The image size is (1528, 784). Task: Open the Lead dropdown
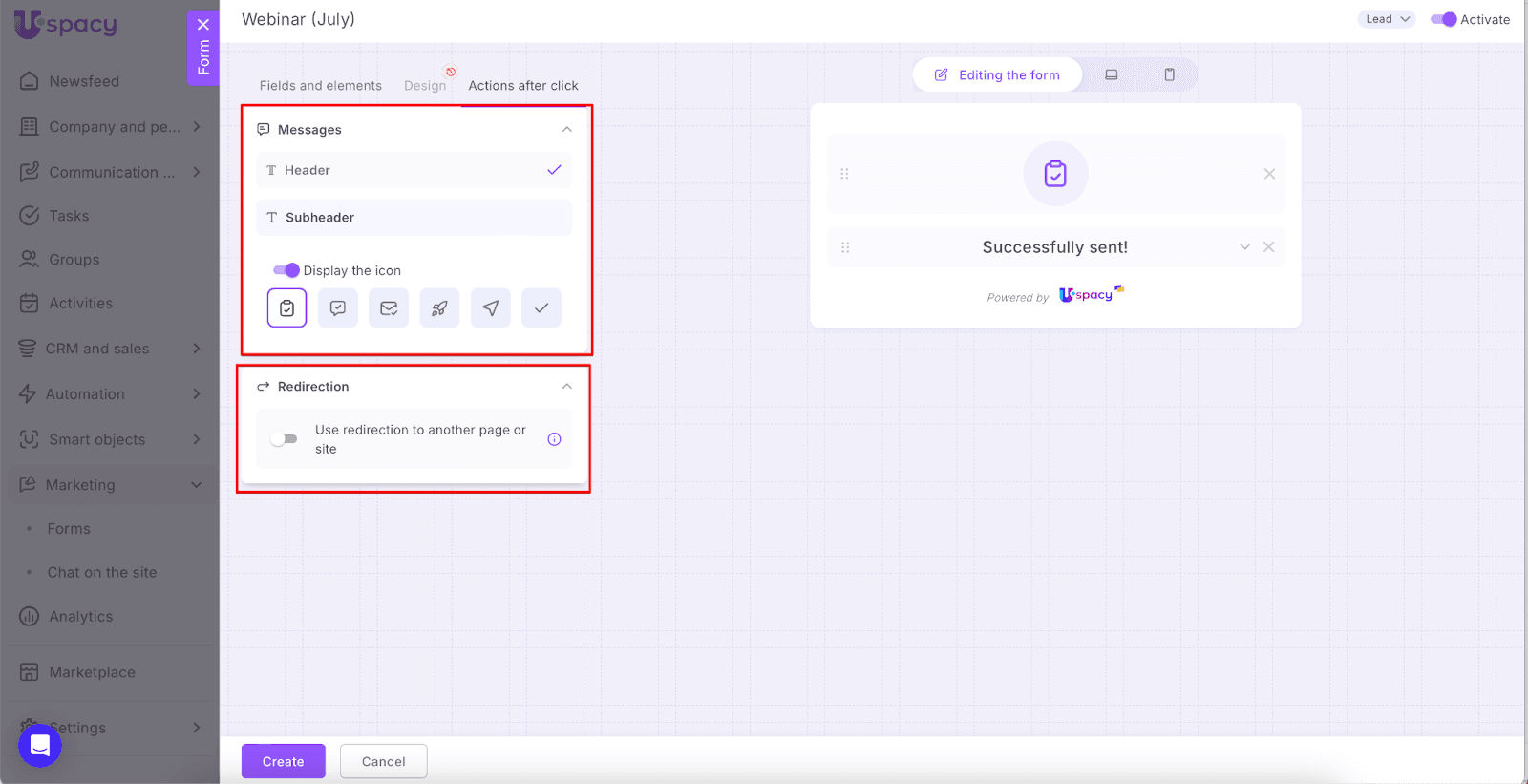pos(1386,19)
